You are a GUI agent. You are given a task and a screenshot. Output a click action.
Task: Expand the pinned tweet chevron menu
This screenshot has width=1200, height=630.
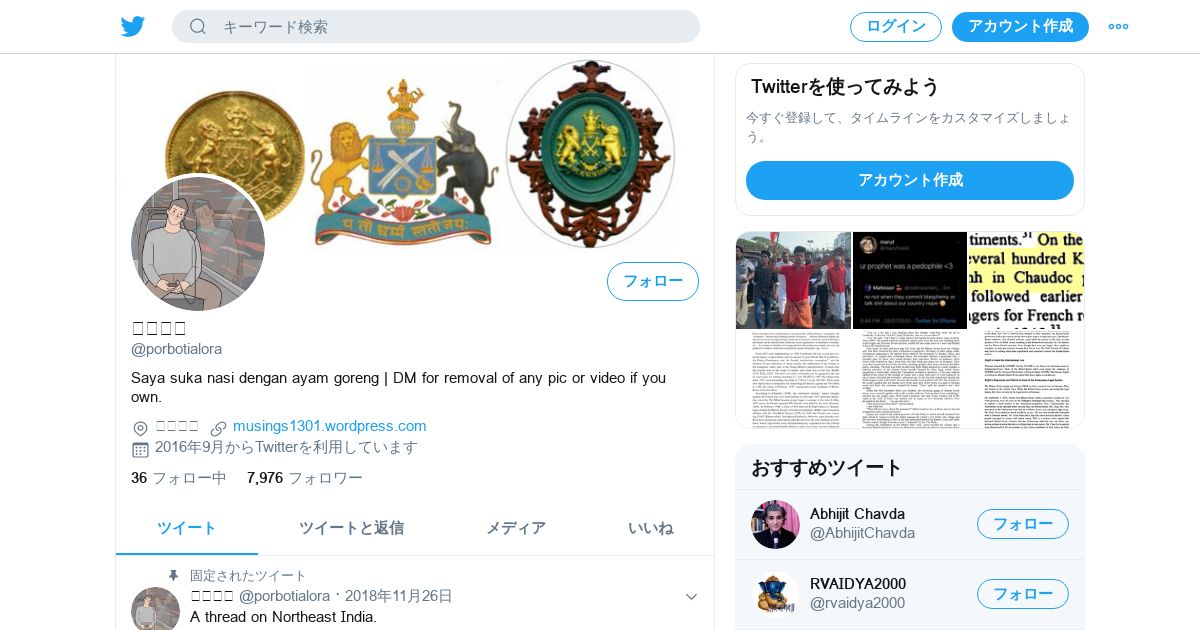[691, 596]
